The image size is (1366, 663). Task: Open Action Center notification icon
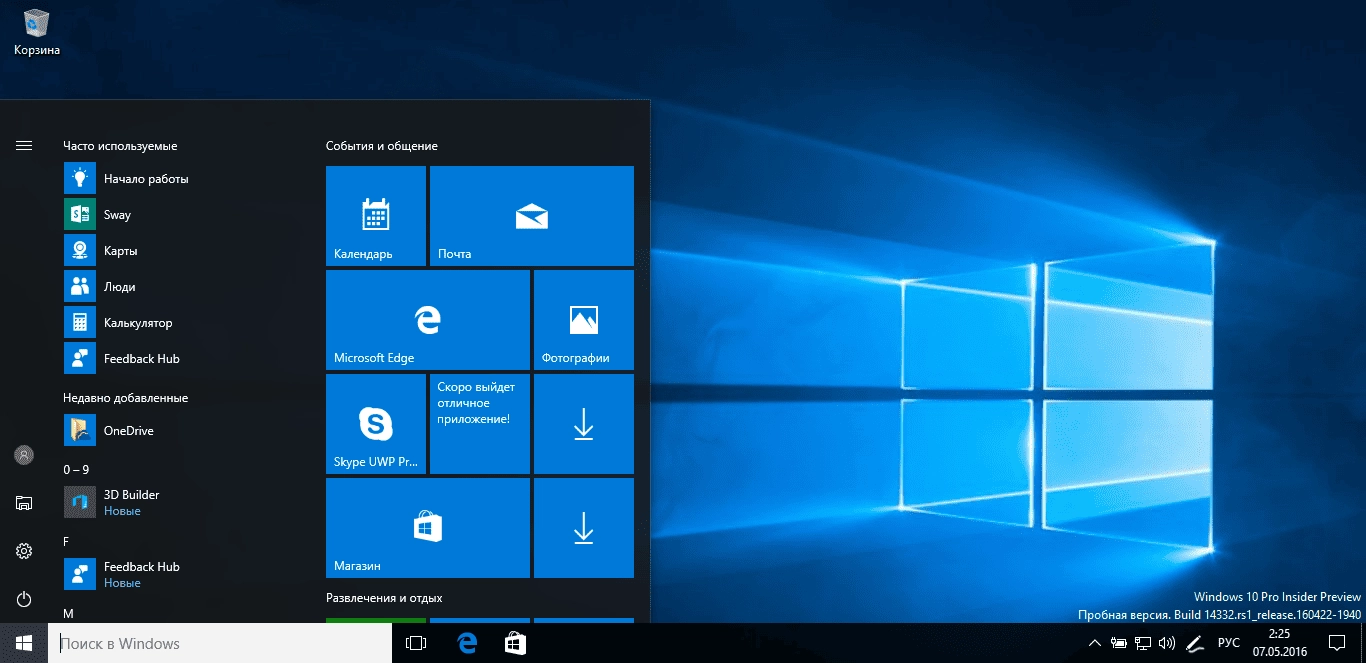1336,643
